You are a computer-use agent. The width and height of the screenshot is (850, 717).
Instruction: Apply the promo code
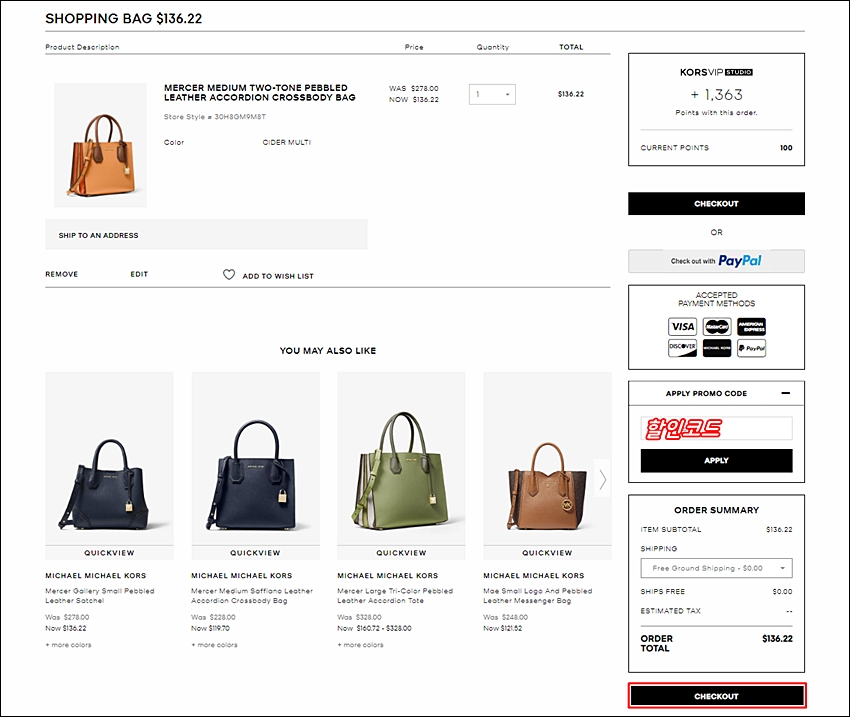point(716,461)
